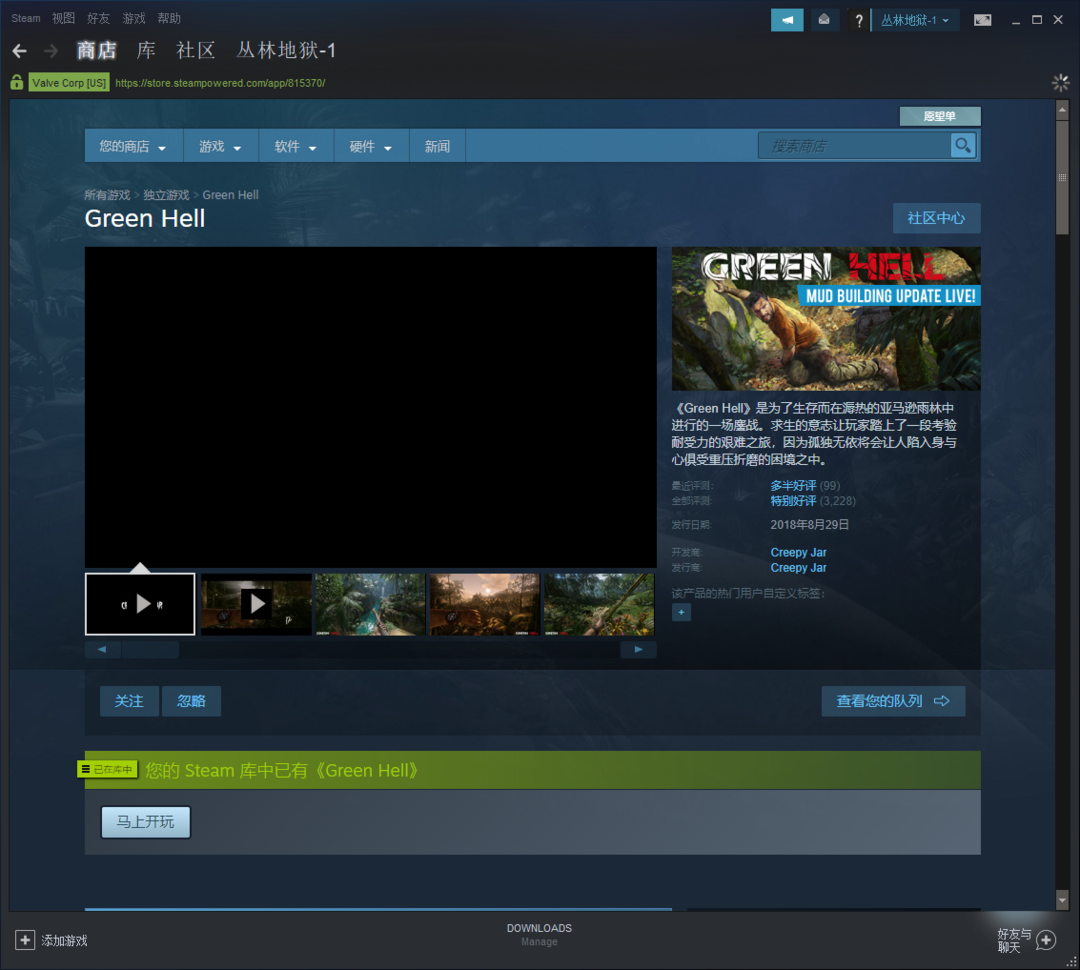Image resolution: width=1080 pixels, height=970 pixels.
Task: Open the 视图 menu
Action: (x=63, y=18)
